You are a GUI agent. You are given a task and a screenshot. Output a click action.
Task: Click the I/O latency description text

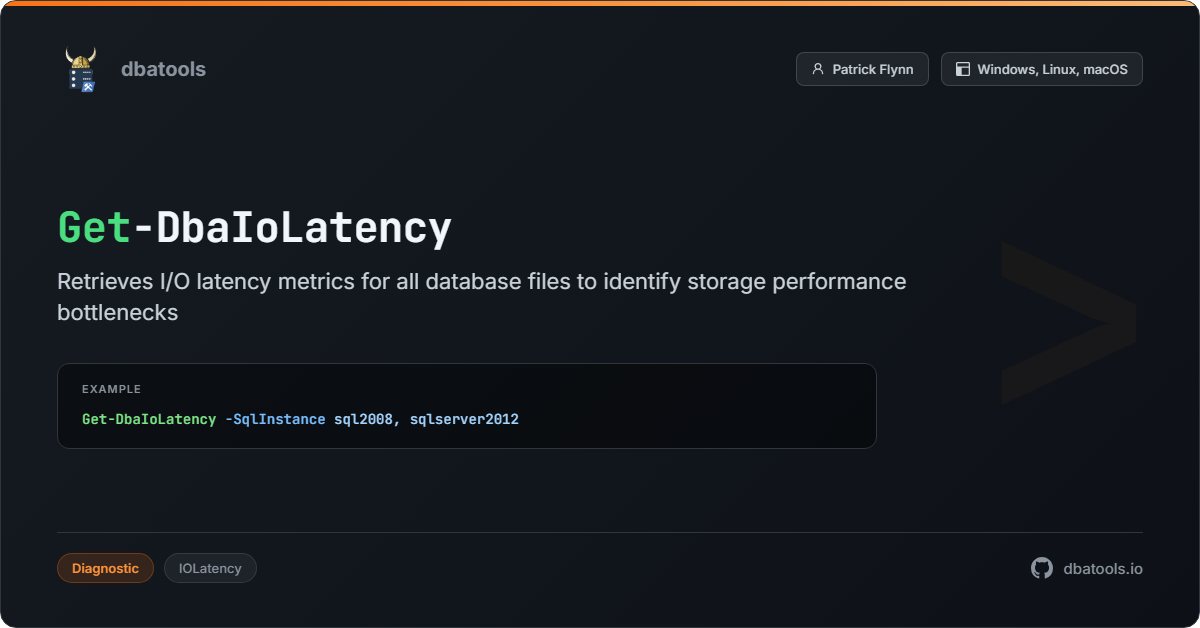click(x=482, y=296)
